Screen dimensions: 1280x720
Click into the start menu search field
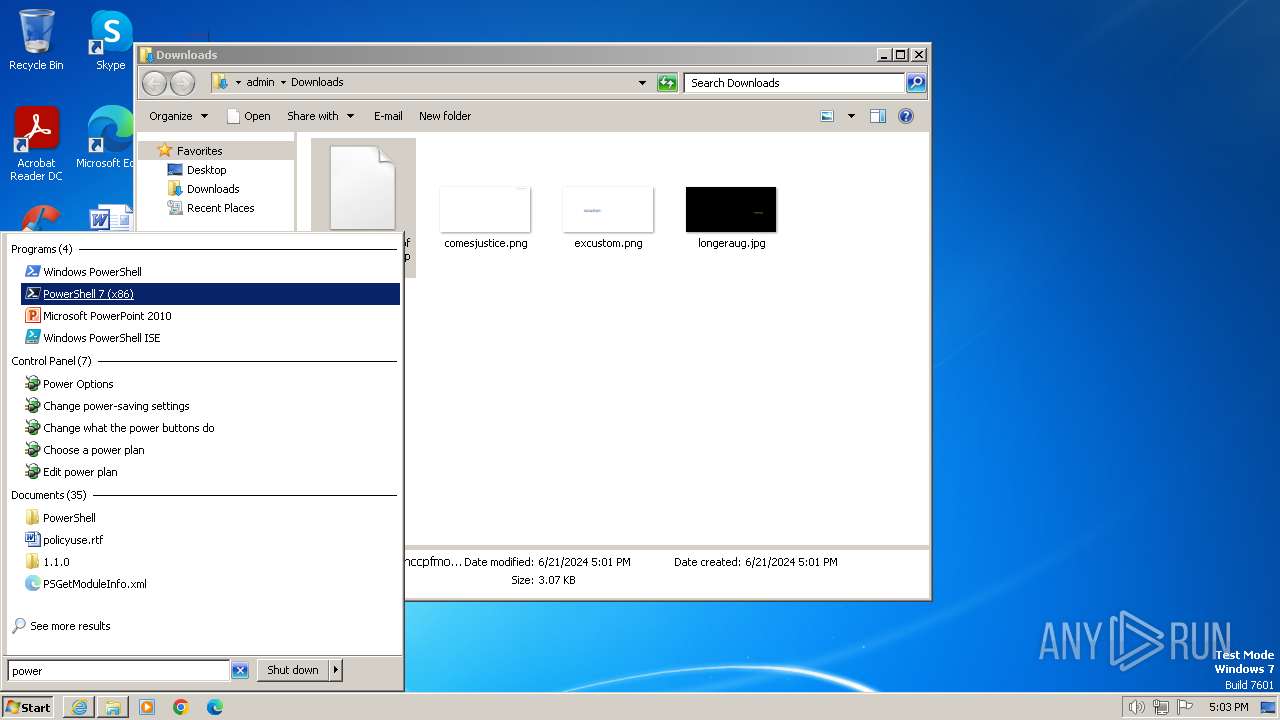(118, 671)
